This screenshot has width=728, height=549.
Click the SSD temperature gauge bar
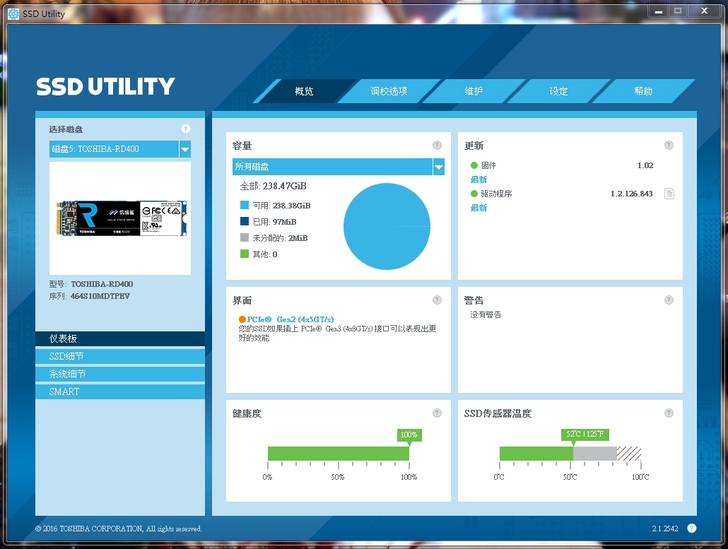tap(570, 453)
